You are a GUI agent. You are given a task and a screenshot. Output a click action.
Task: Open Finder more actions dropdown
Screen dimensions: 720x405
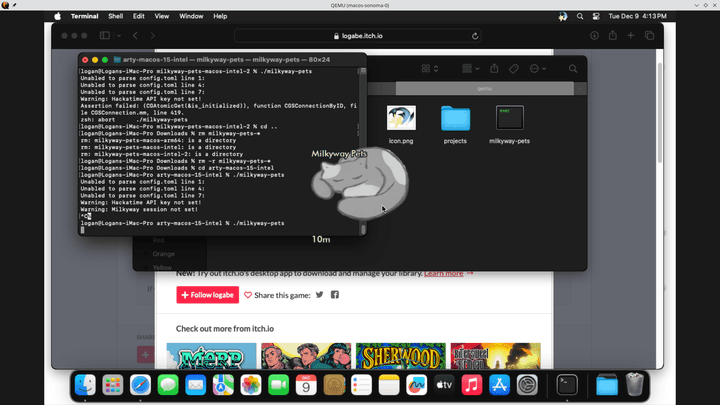[539, 69]
